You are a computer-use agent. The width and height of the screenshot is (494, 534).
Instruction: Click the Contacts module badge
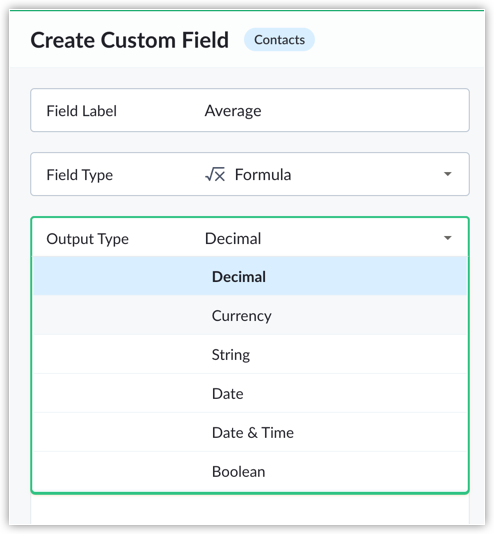pos(279,40)
